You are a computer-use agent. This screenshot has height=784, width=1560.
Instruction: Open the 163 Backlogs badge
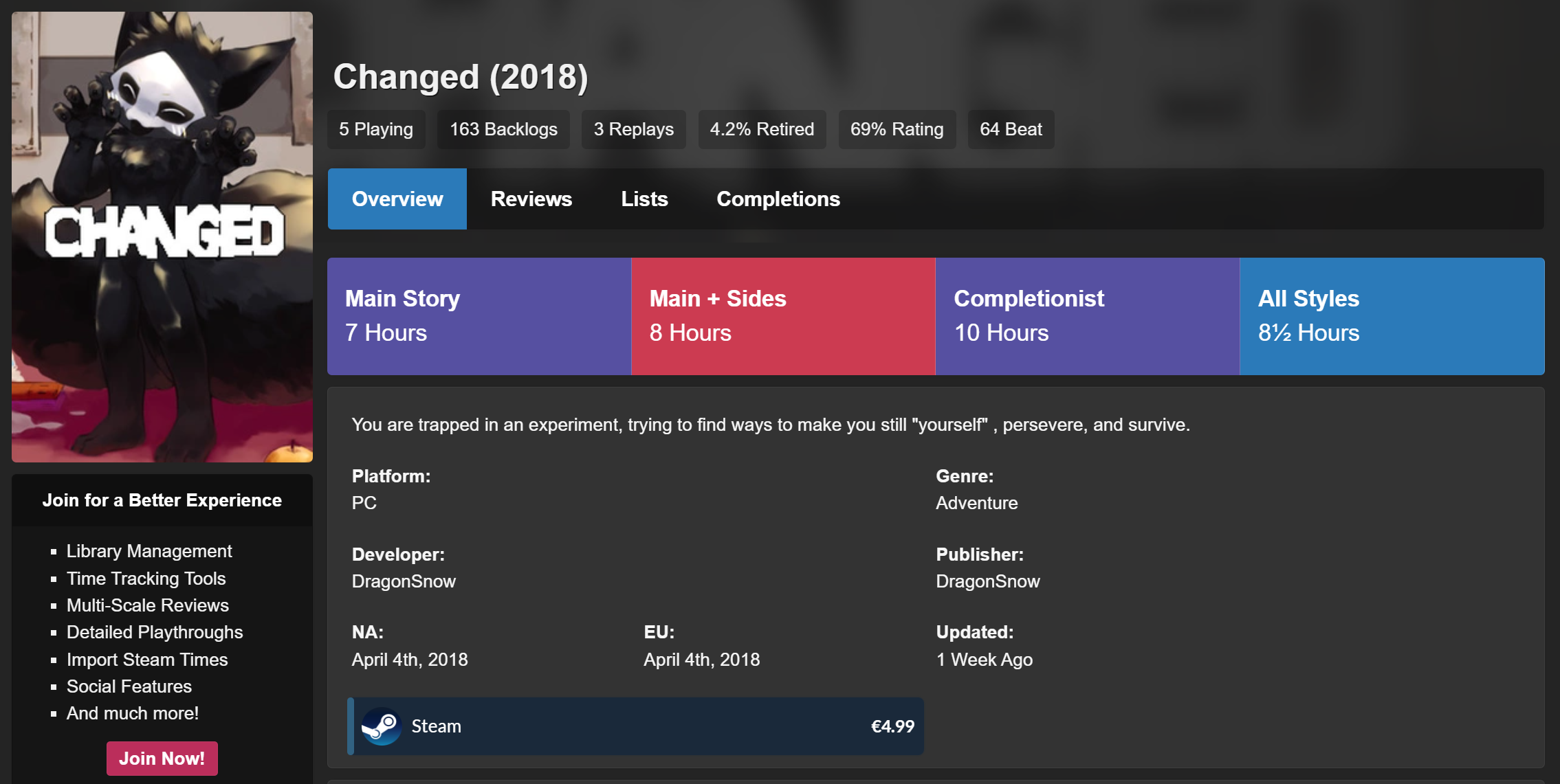pyautogui.click(x=503, y=129)
